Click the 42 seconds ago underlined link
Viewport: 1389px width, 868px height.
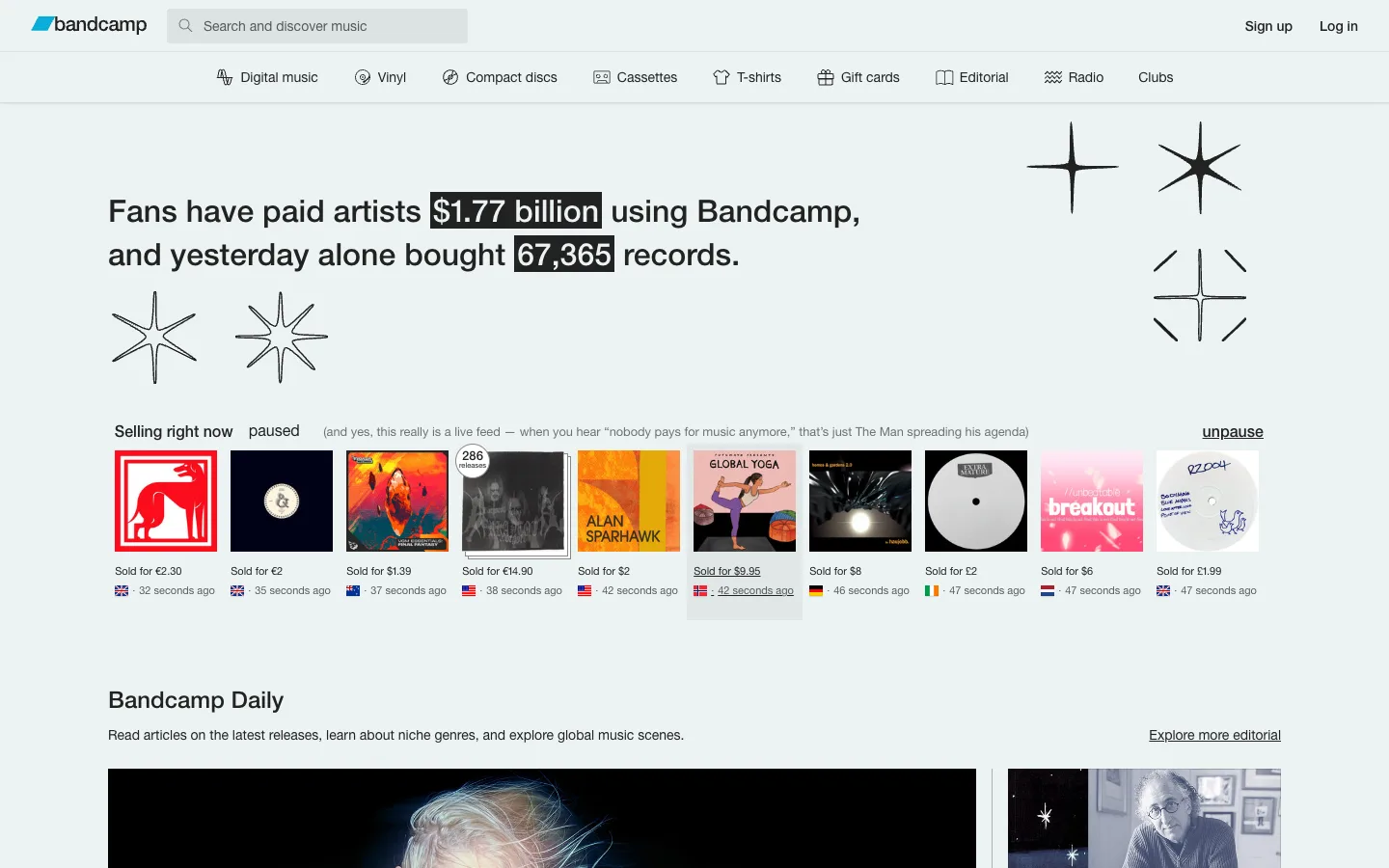click(755, 590)
